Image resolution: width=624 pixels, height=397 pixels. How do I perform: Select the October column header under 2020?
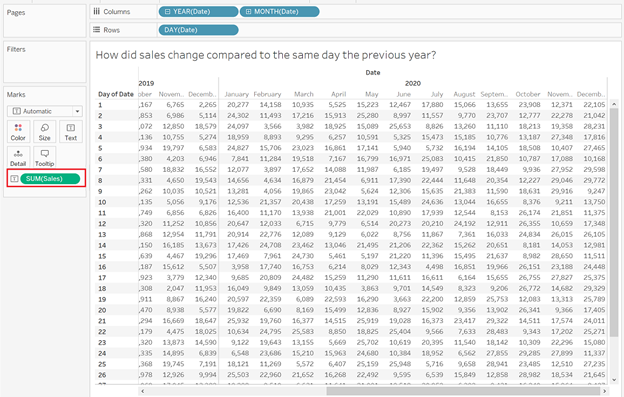point(528,94)
